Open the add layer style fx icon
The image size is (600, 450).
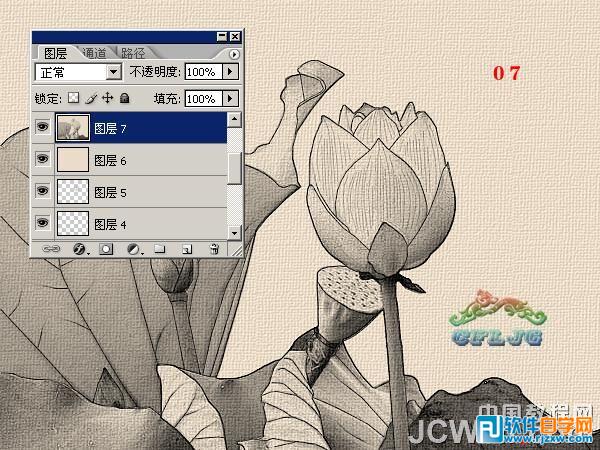pyautogui.click(x=80, y=249)
